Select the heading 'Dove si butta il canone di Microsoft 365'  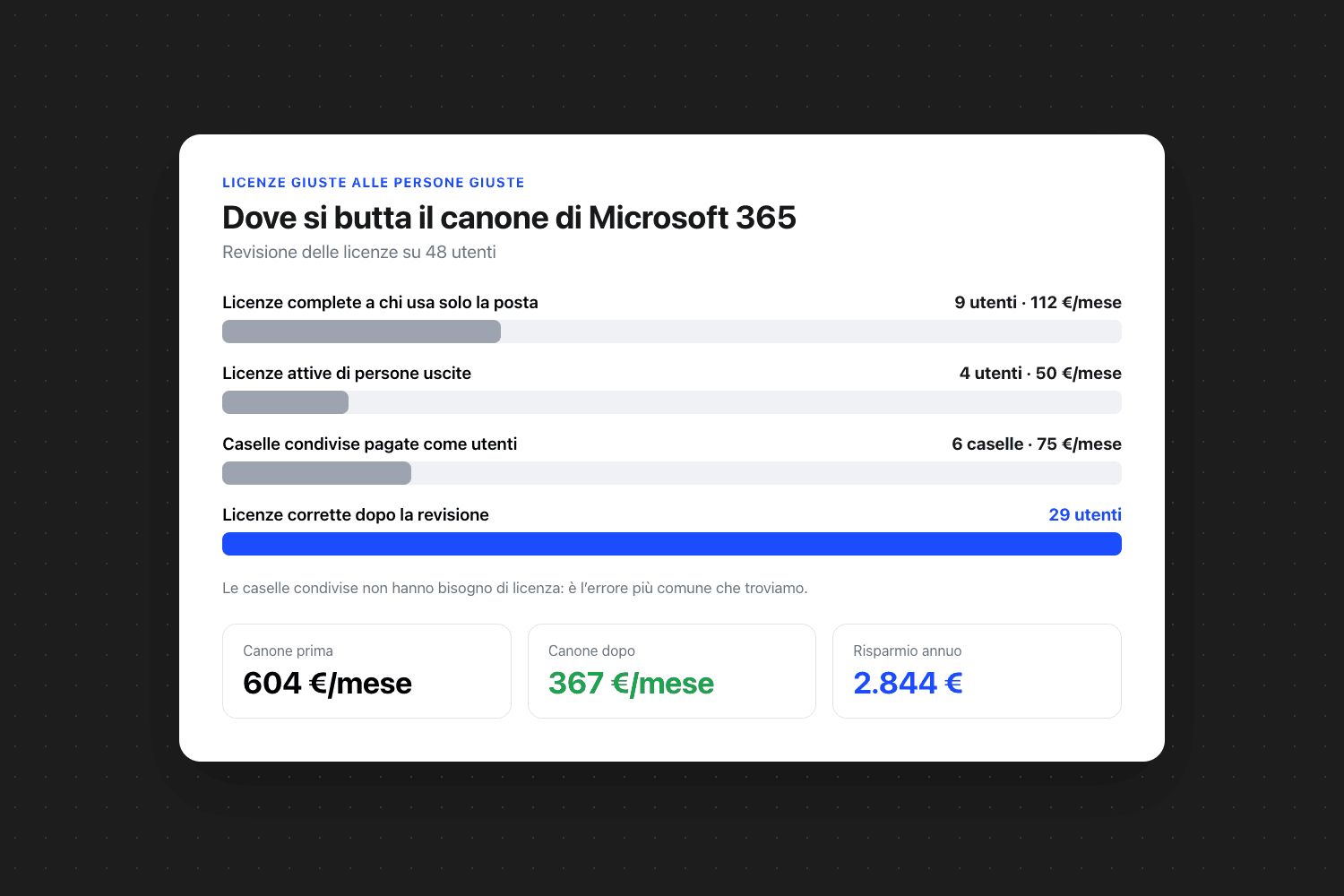tap(509, 218)
